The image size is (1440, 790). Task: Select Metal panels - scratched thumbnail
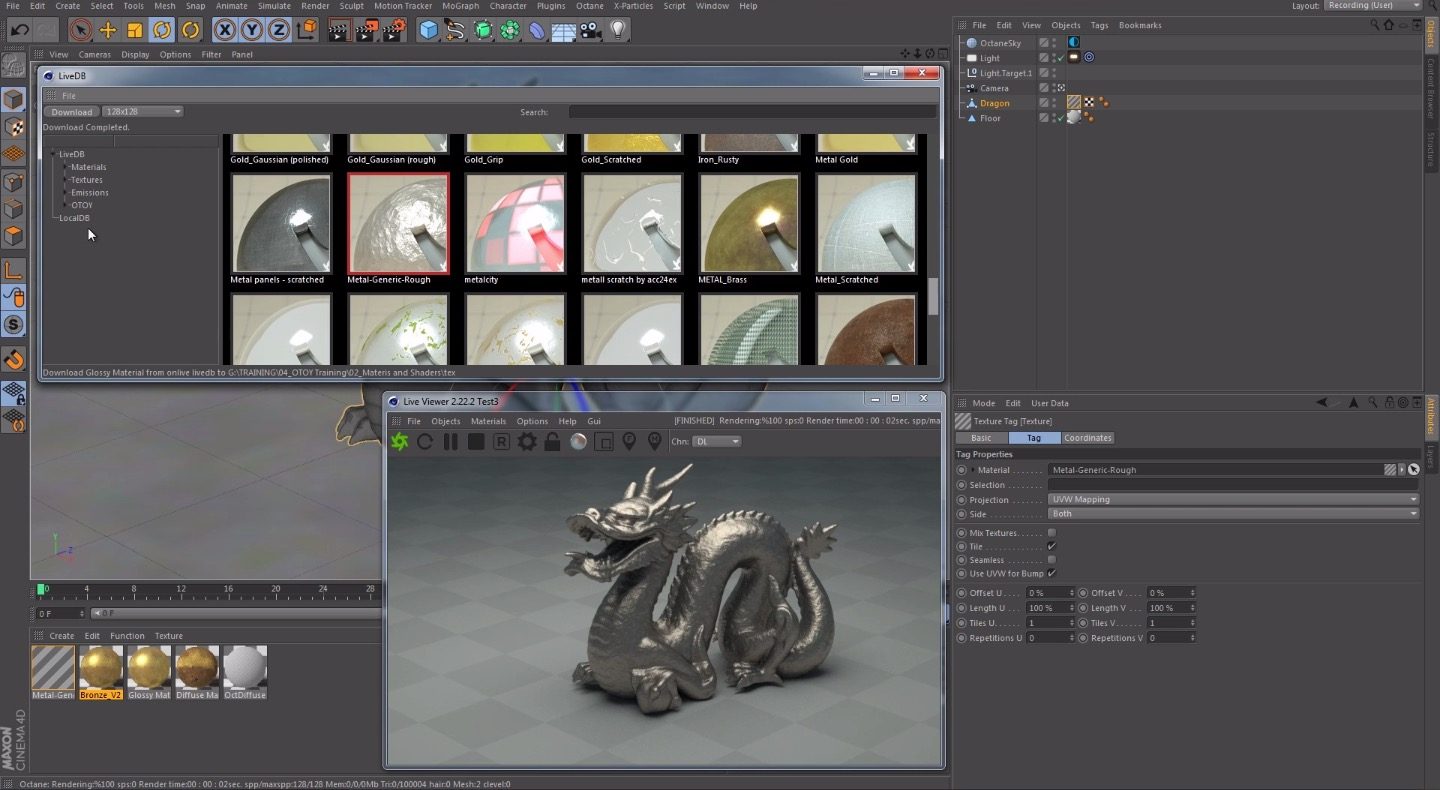tap(281, 224)
